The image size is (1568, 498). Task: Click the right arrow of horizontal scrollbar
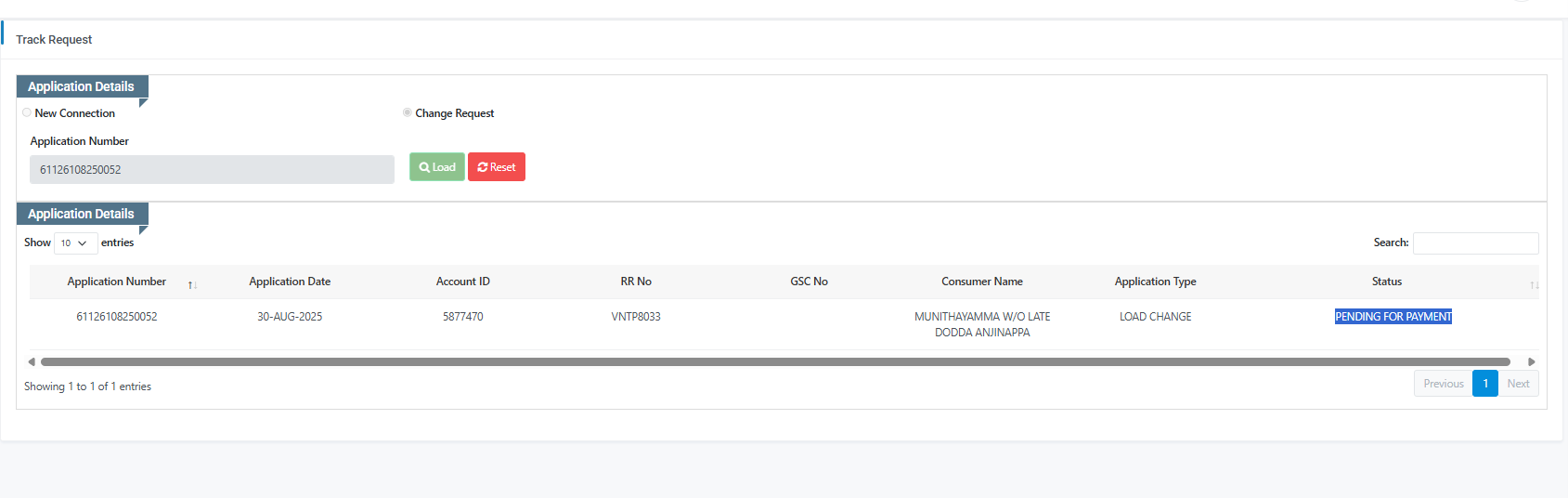pyautogui.click(x=1532, y=361)
